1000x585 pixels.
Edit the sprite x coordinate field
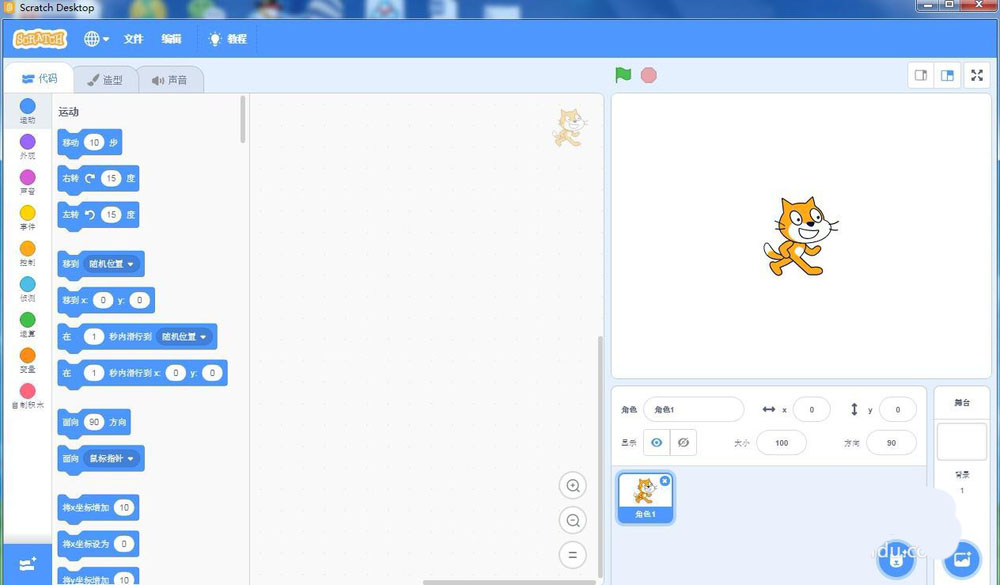click(811, 409)
